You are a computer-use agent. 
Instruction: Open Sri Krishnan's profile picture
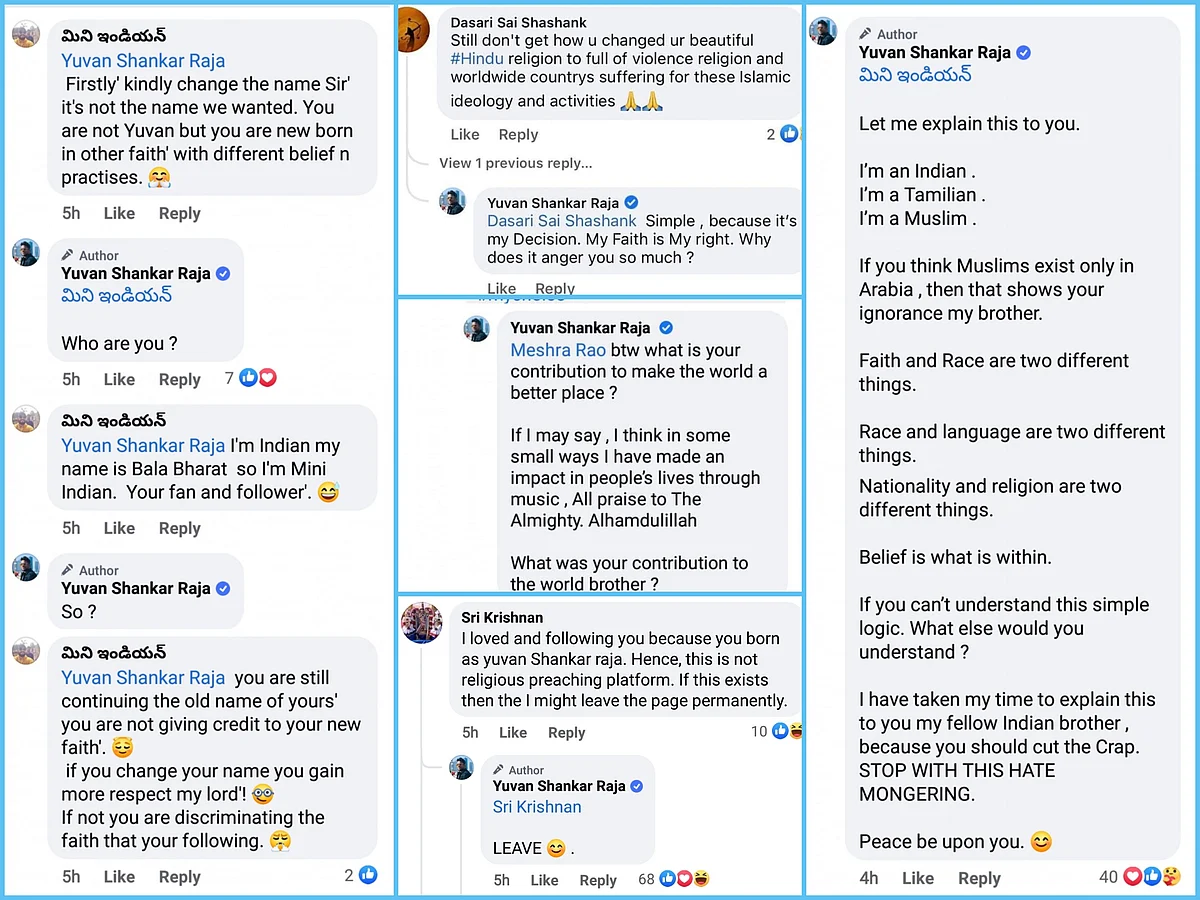422,623
